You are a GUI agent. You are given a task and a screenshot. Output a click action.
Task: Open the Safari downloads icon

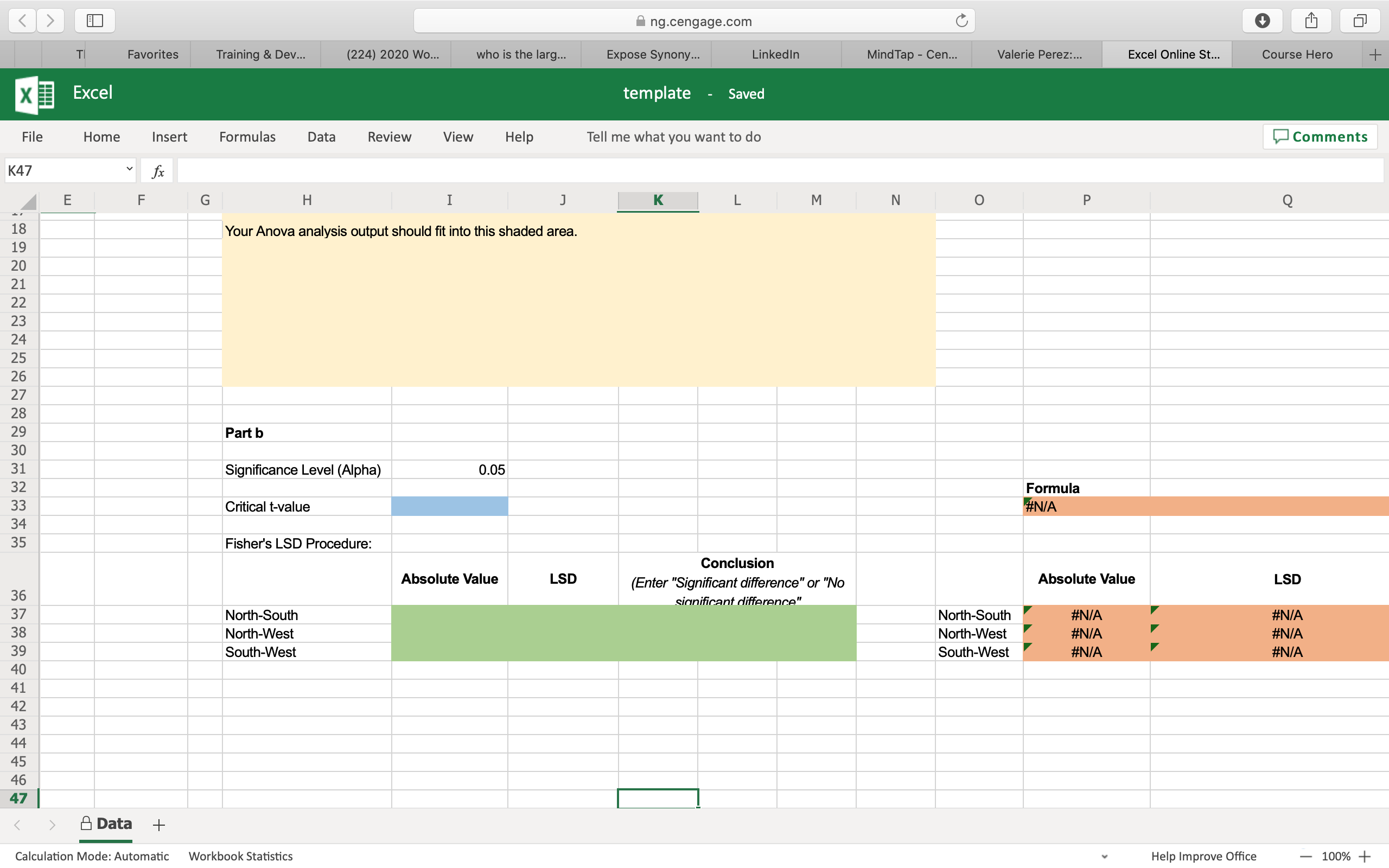(1261, 21)
